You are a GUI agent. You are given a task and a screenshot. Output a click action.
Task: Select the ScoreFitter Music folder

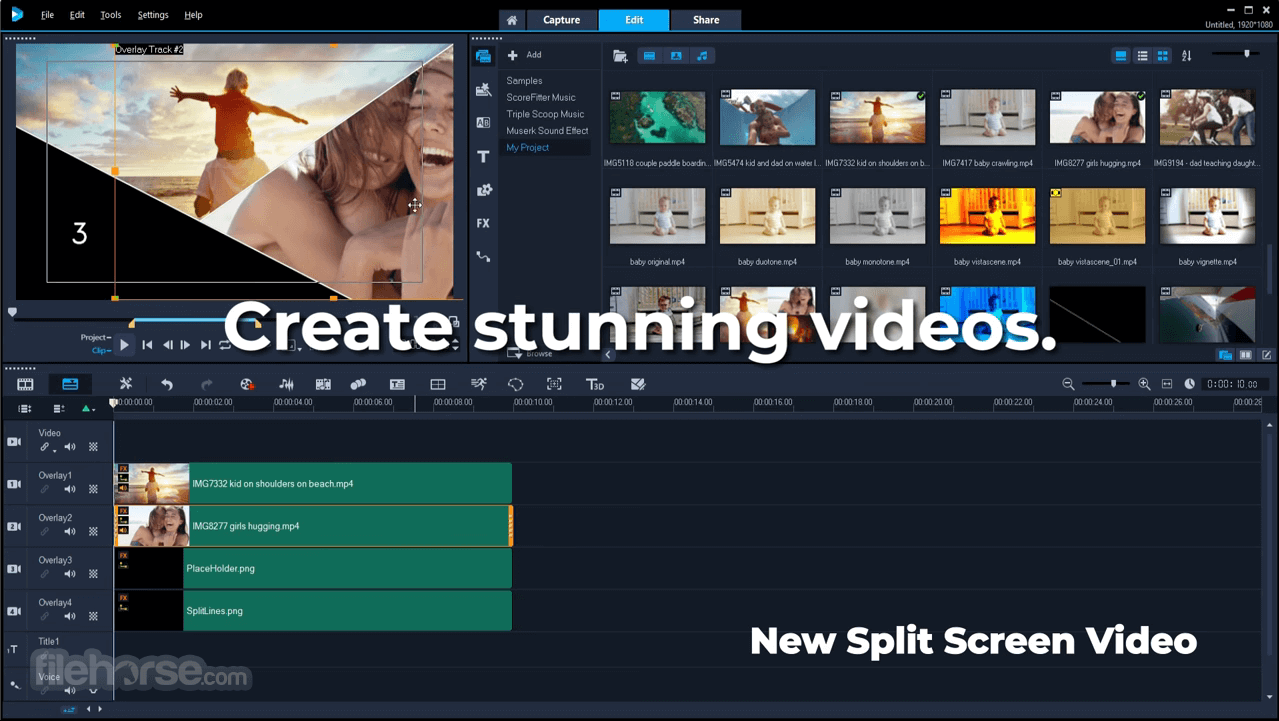[541, 97]
